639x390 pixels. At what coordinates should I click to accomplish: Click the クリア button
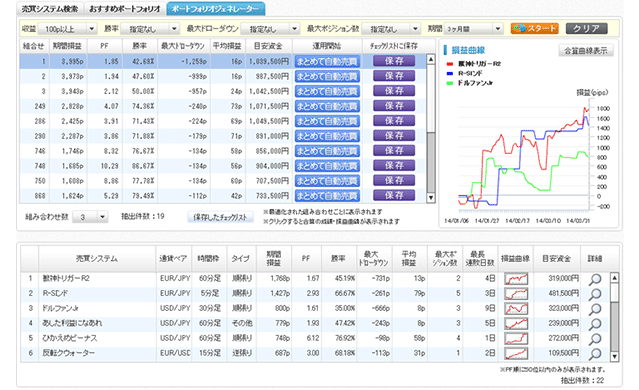click(586, 29)
